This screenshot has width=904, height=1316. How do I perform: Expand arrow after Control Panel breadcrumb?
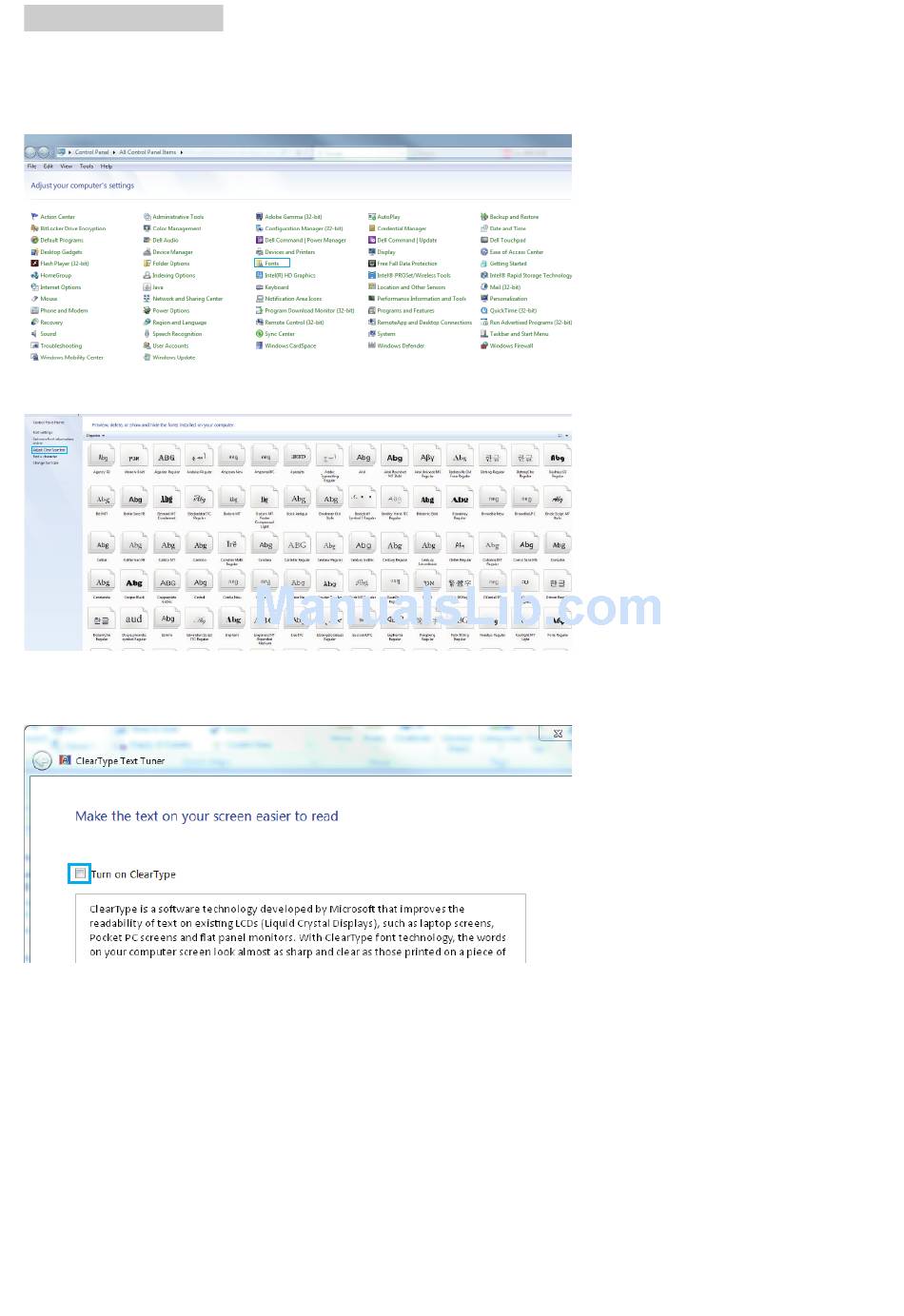click(x=114, y=152)
